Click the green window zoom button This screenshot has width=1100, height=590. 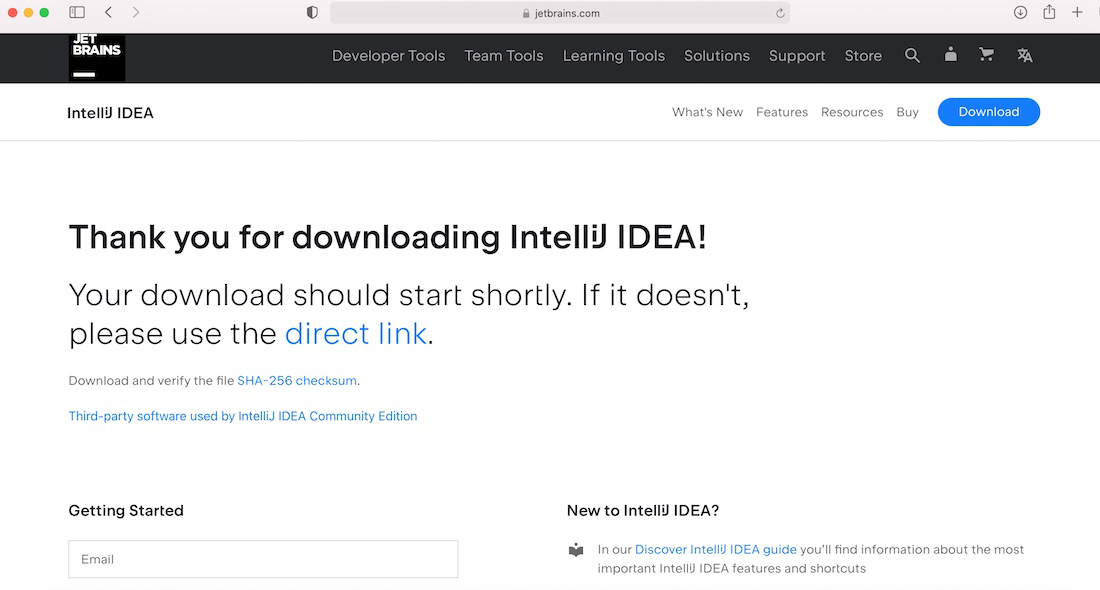pyautogui.click(x=44, y=13)
